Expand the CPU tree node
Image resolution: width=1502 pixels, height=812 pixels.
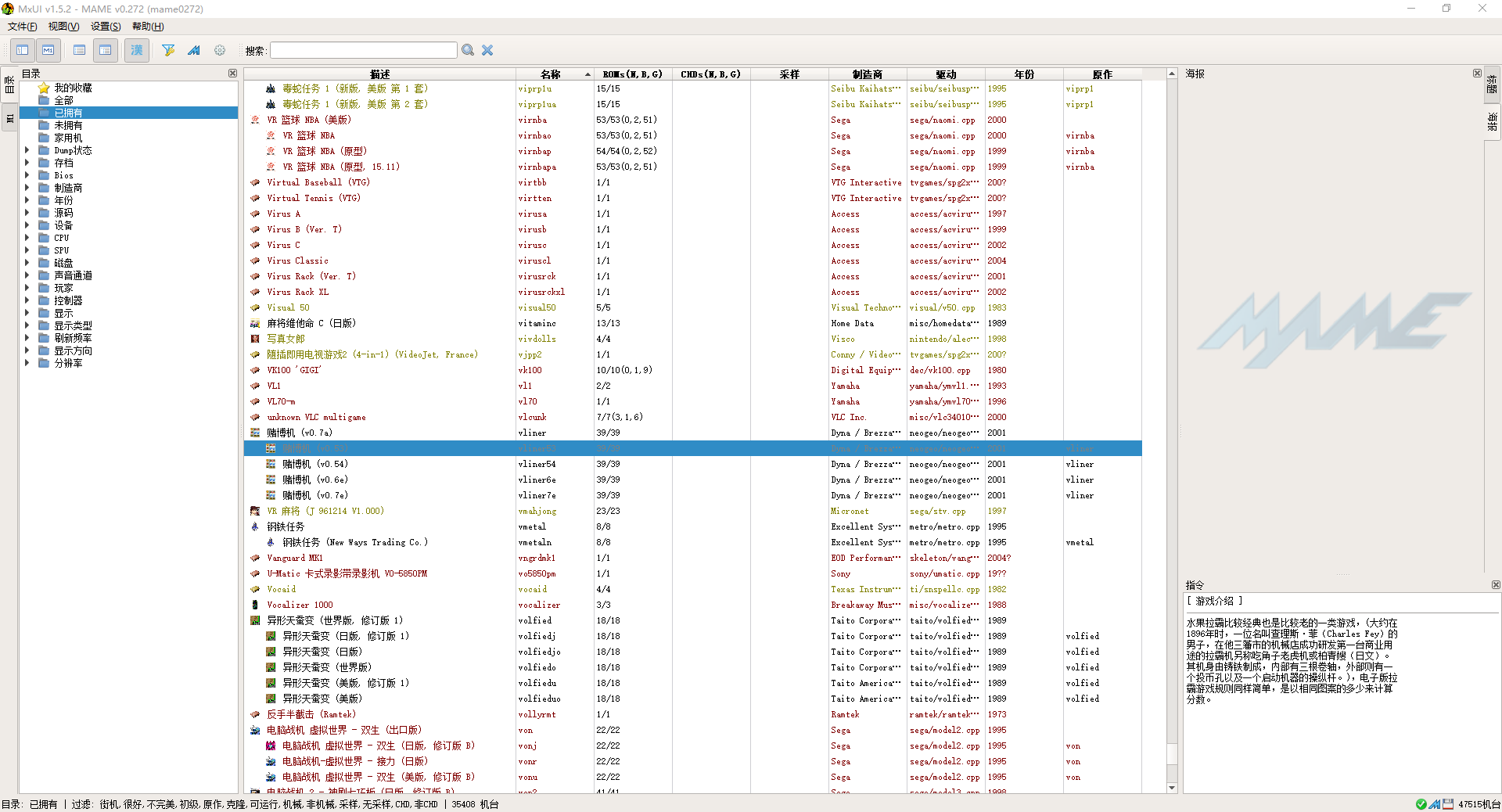coord(27,238)
